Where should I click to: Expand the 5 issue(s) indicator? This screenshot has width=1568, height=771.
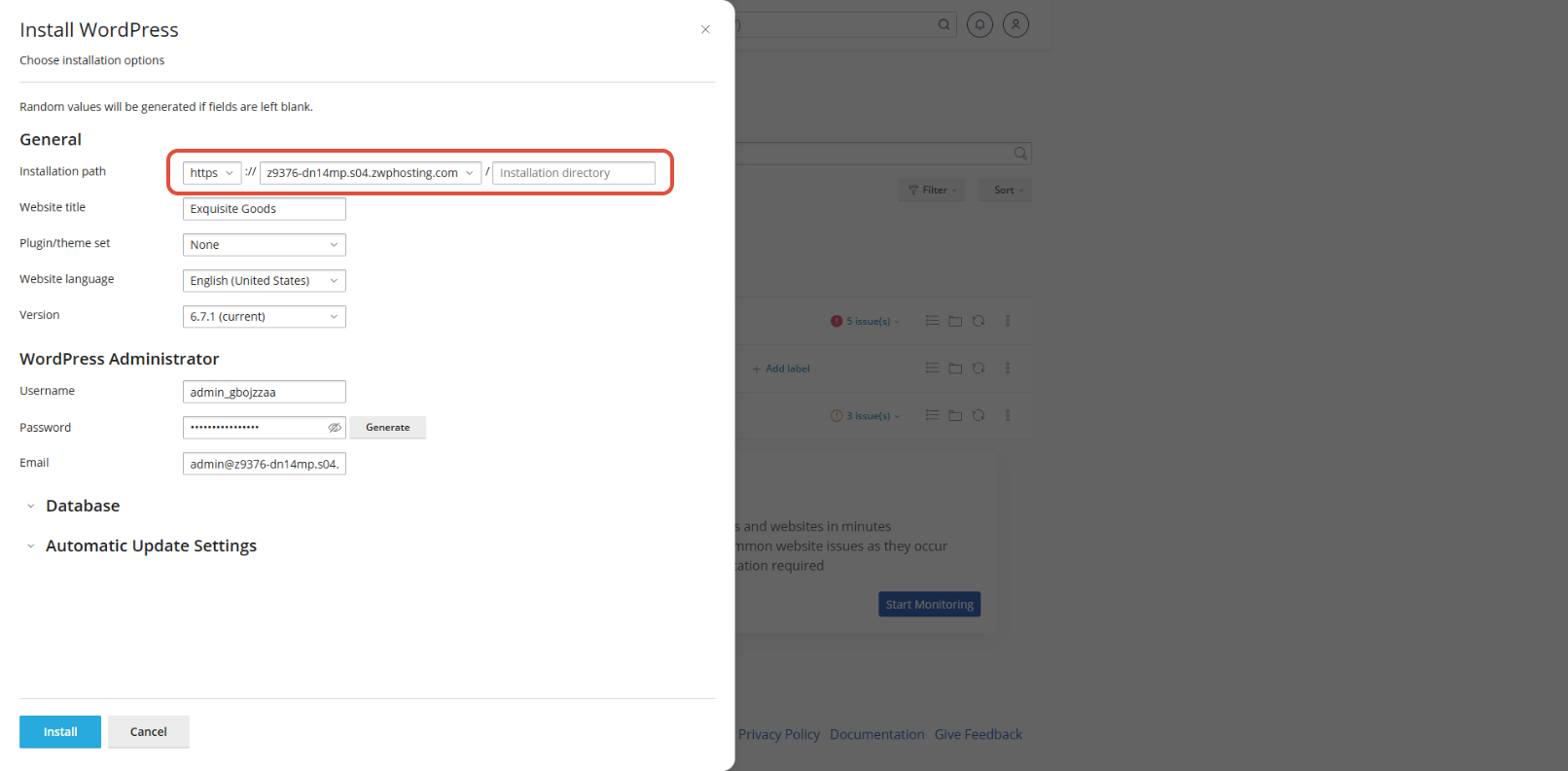point(865,321)
